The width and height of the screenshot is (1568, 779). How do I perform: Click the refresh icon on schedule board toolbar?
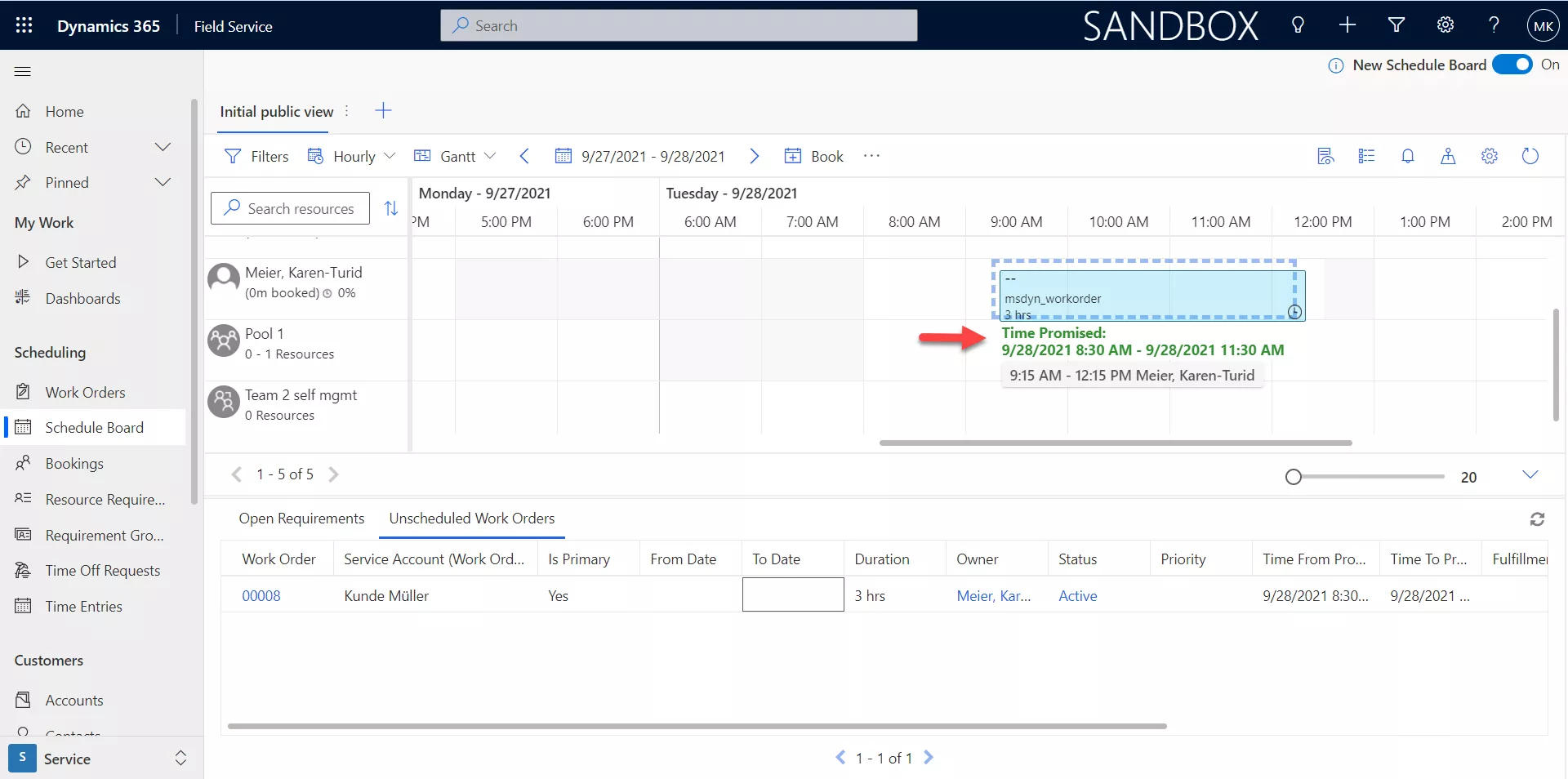pos(1530,156)
